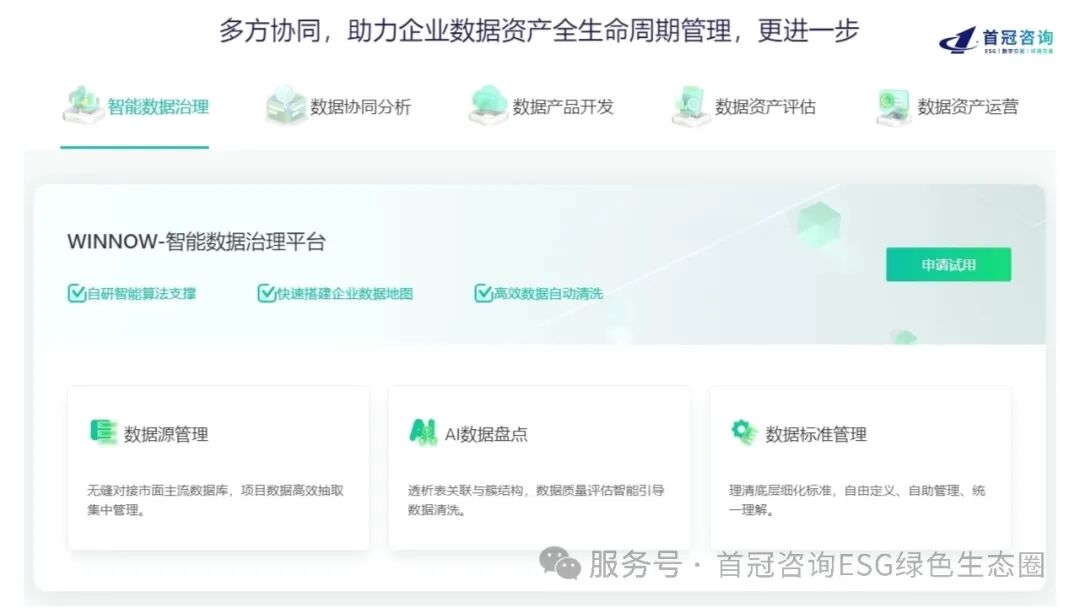Select the 数据产品开发 tab
Image resolution: width=1080 pixels, height=608 pixels.
[x=541, y=107]
